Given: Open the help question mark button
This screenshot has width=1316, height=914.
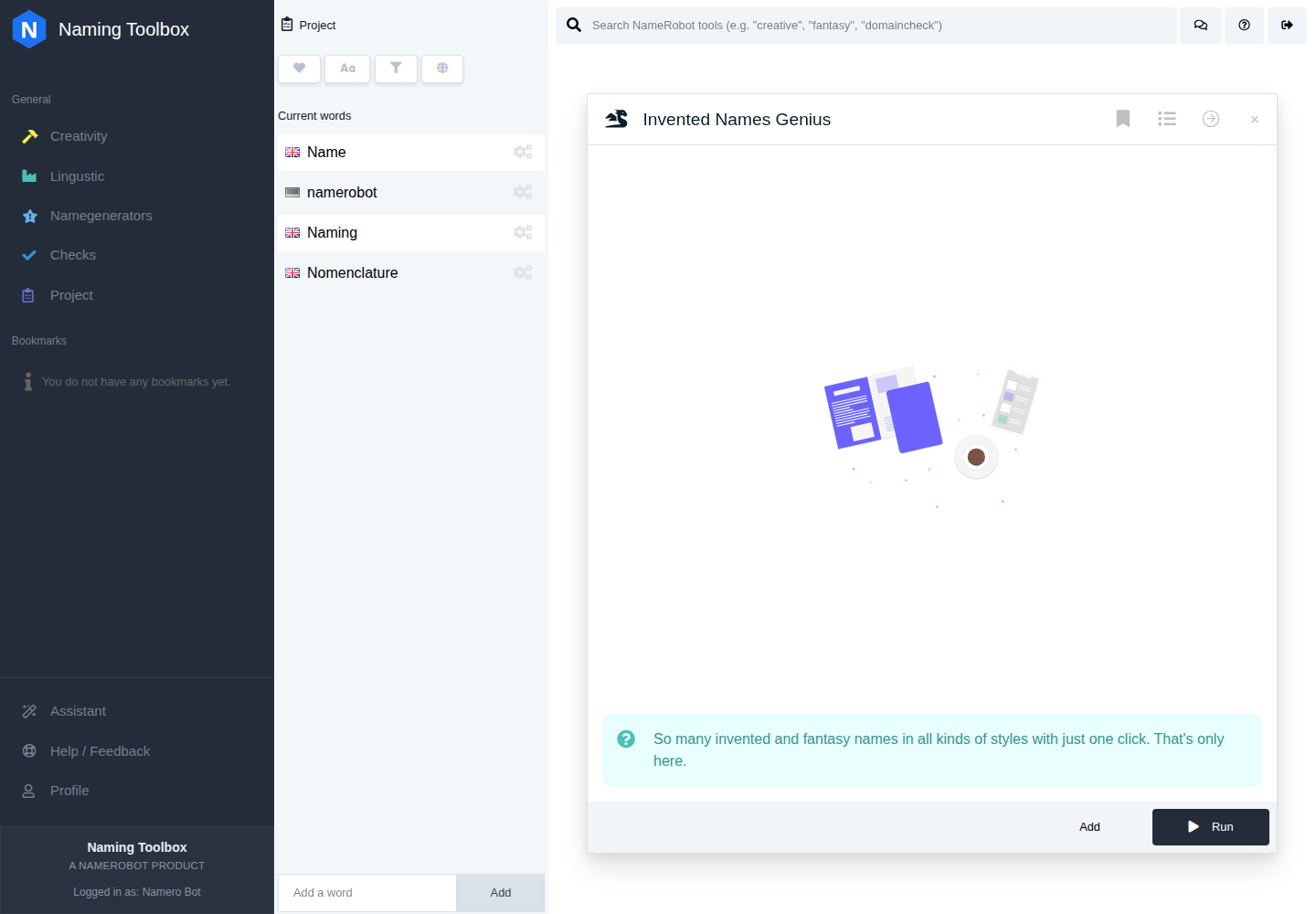Looking at the screenshot, I should 1244,26.
